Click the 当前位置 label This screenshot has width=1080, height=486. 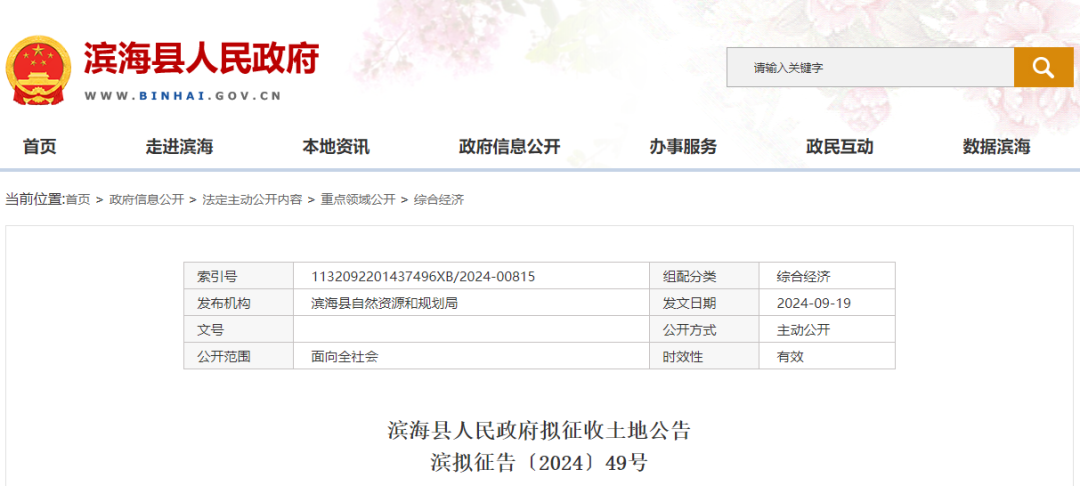click(x=34, y=200)
